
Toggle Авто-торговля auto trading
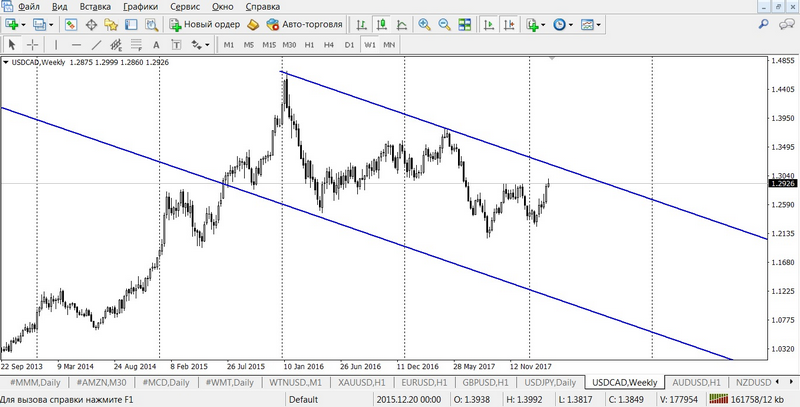point(305,23)
